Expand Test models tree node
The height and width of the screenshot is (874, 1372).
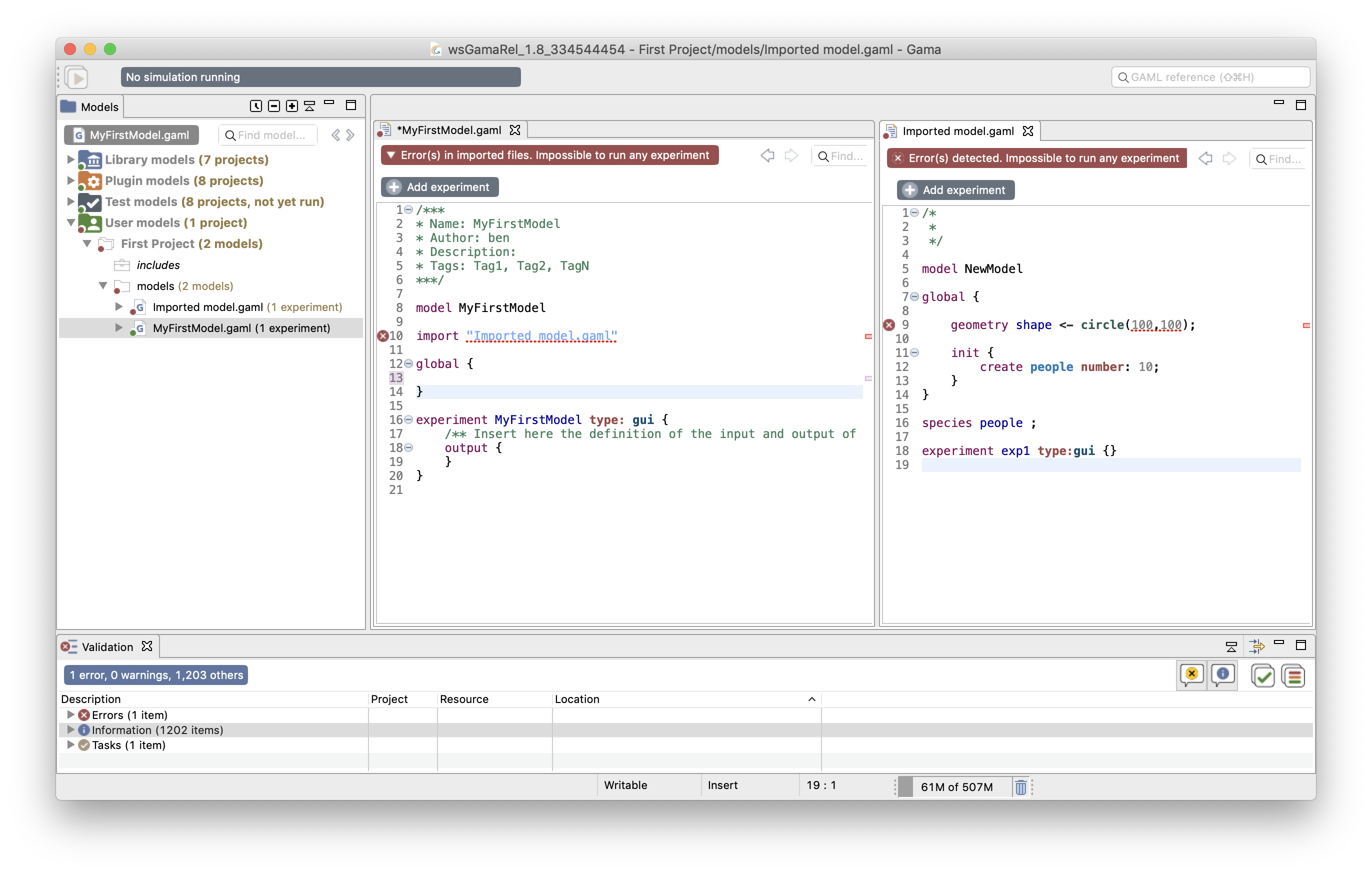pyautogui.click(x=70, y=201)
